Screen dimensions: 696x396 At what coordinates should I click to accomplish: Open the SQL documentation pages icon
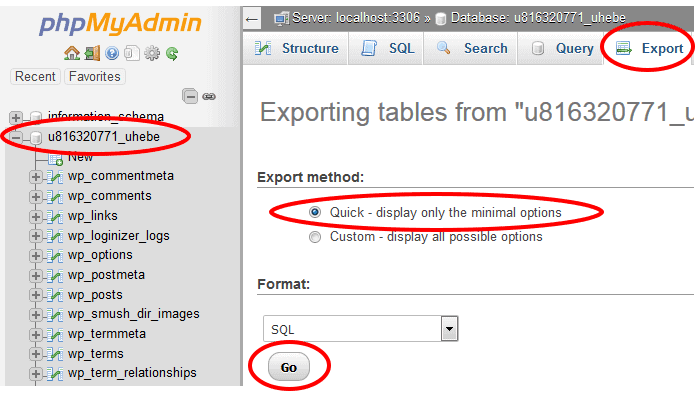[x=132, y=54]
